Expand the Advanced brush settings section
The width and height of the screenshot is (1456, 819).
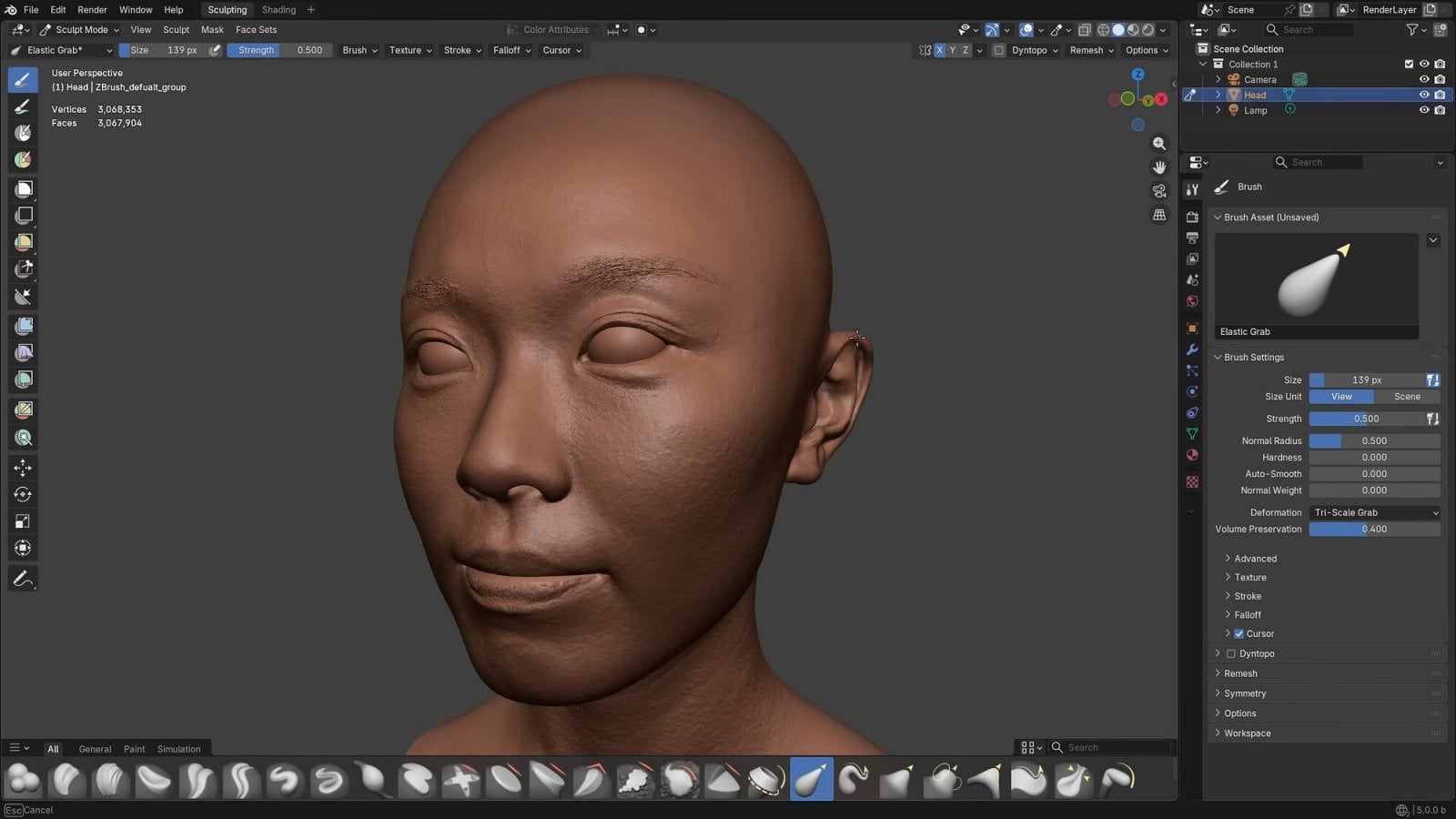click(x=1252, y=558)
